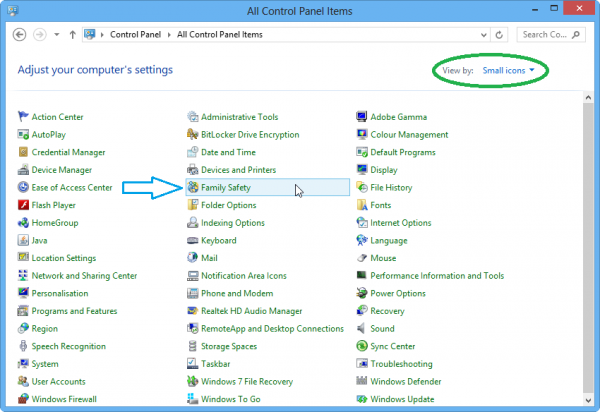Click the vertical scrollbar thumb
Screen dimensions: 600x412
click(x=588, y=248)
